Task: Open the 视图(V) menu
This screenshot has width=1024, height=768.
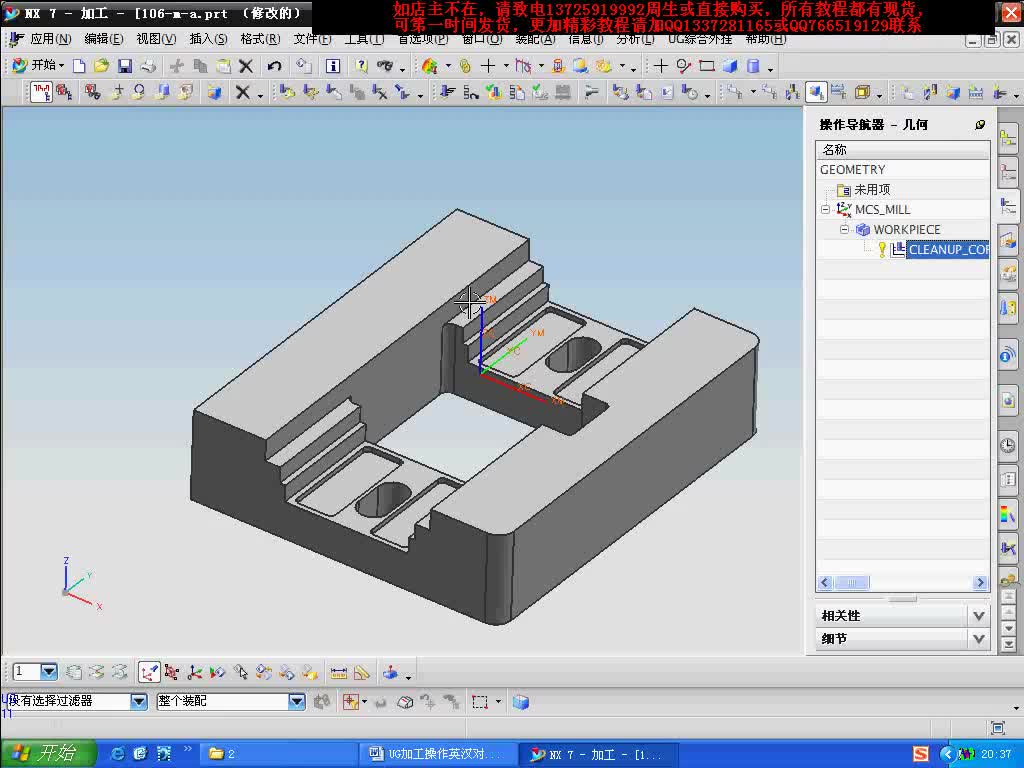Action: [156, 39]
